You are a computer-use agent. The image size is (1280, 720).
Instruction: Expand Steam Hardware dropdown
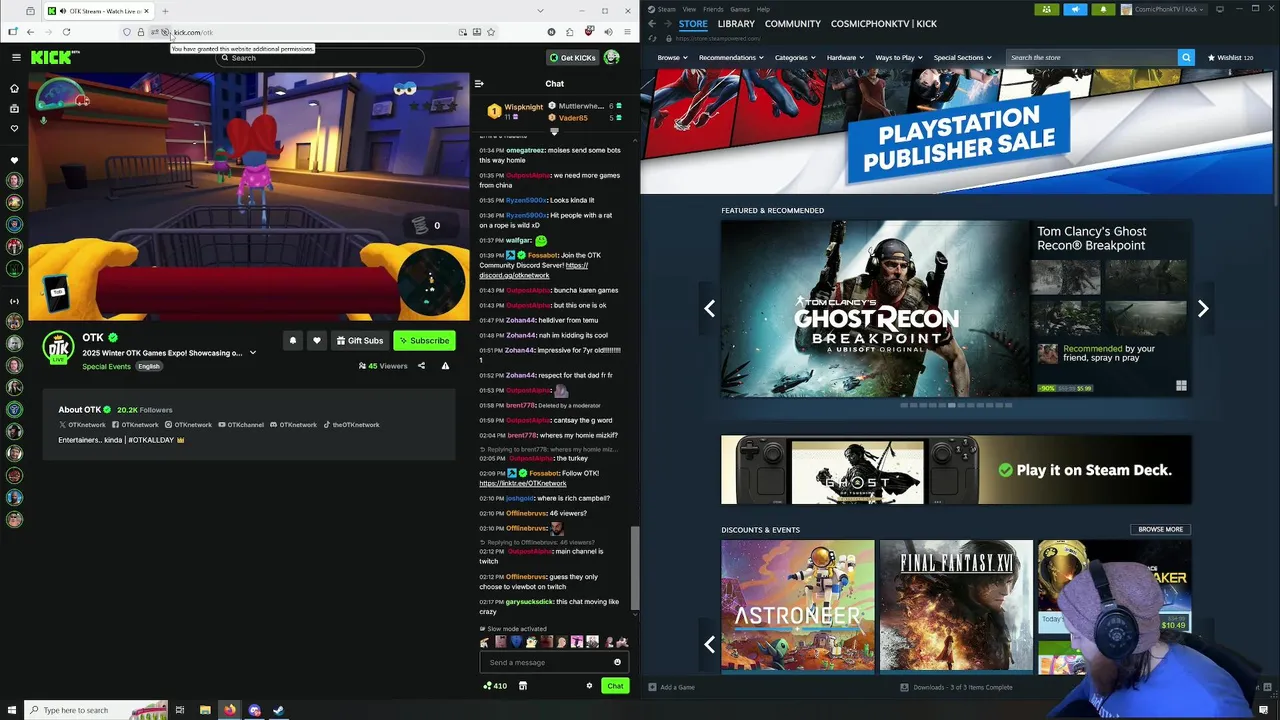(845, 57)
